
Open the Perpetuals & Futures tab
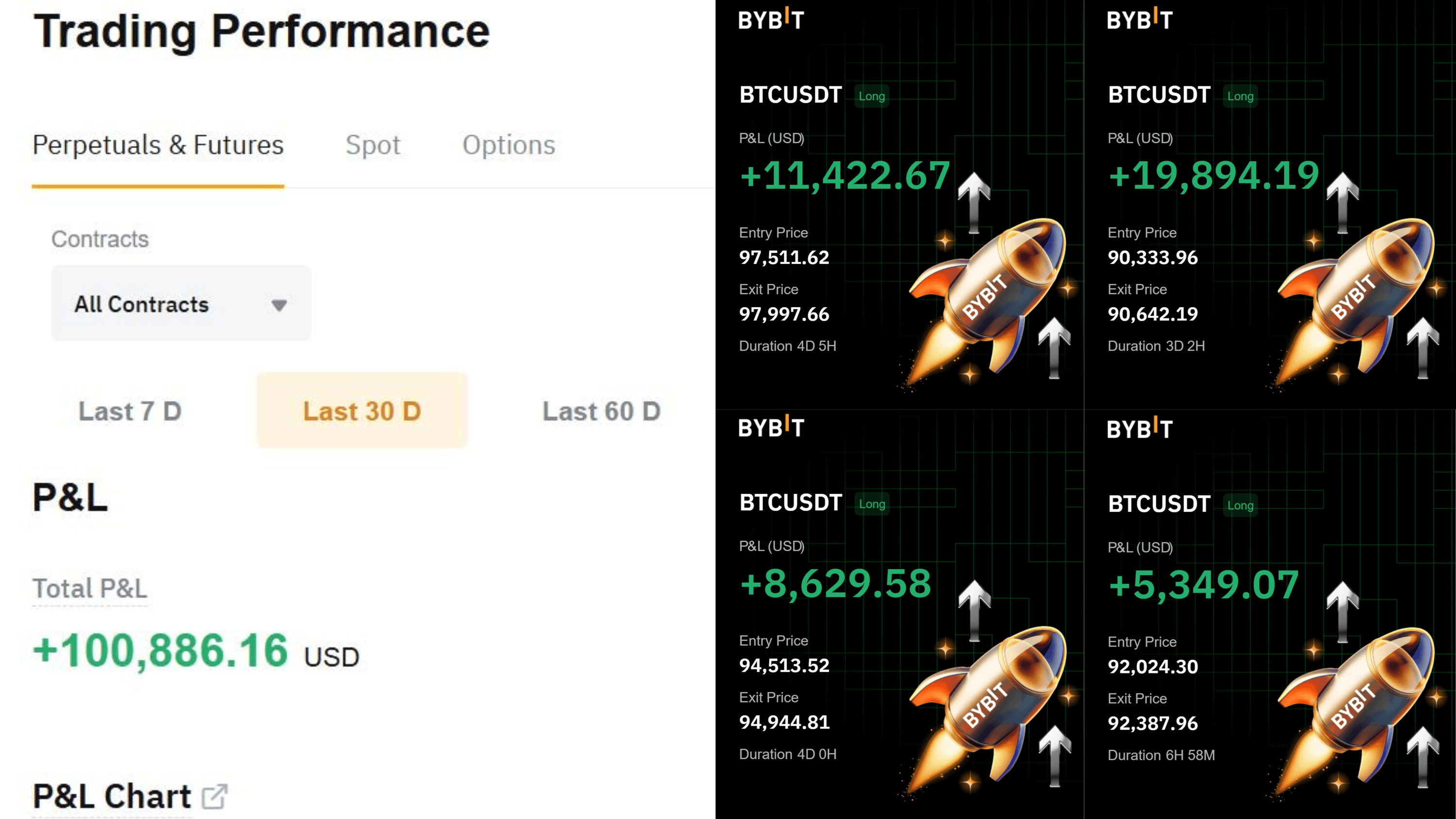(158, 145)
